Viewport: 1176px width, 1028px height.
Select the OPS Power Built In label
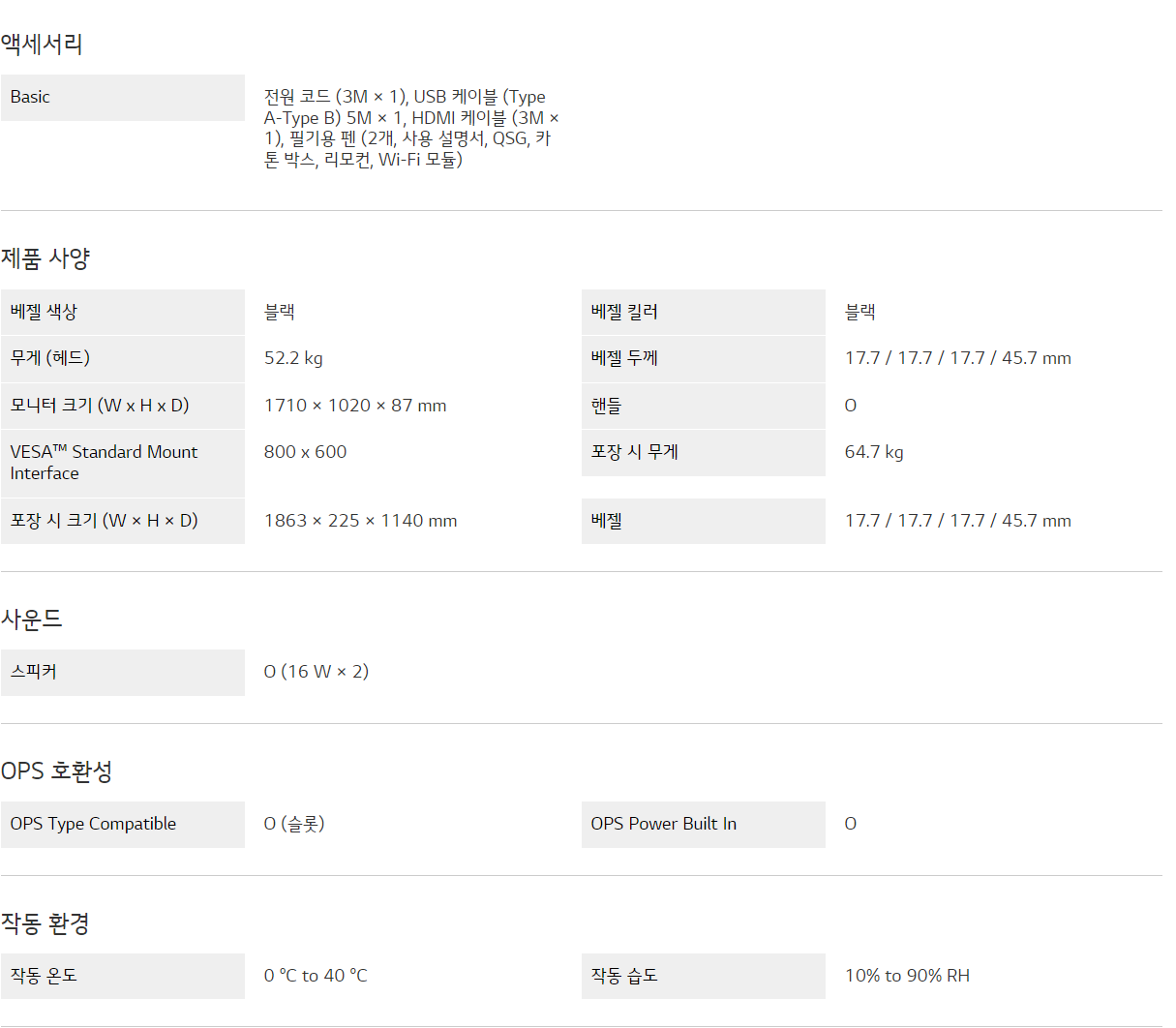[663, 824]
